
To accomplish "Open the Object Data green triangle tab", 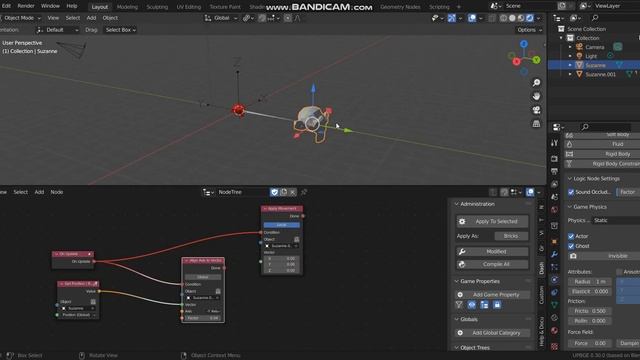I will coord(554,304).
